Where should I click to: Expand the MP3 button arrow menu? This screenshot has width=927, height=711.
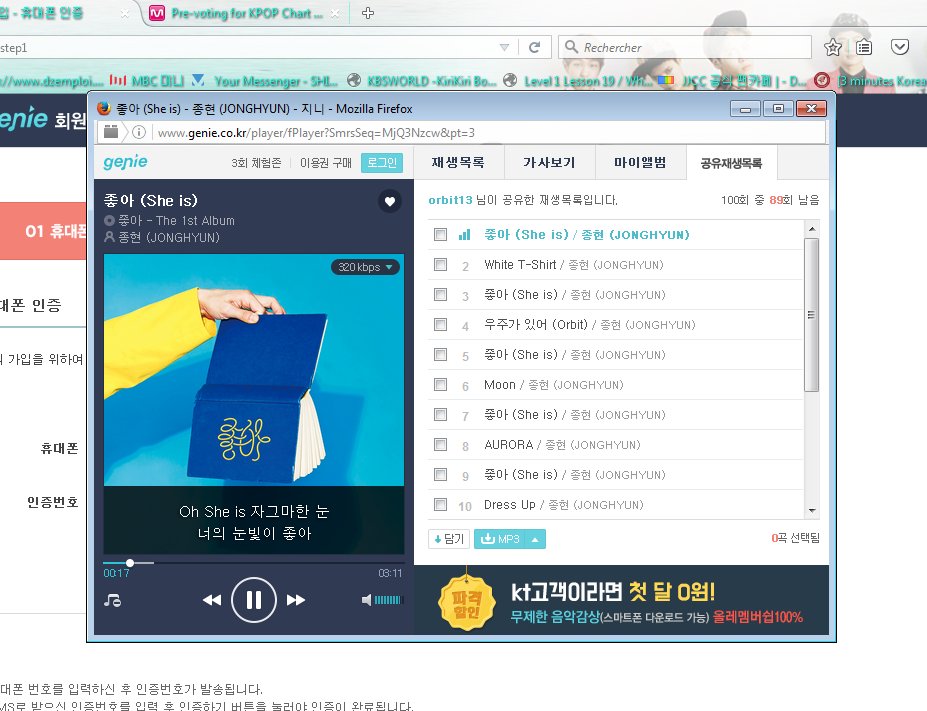535,539
